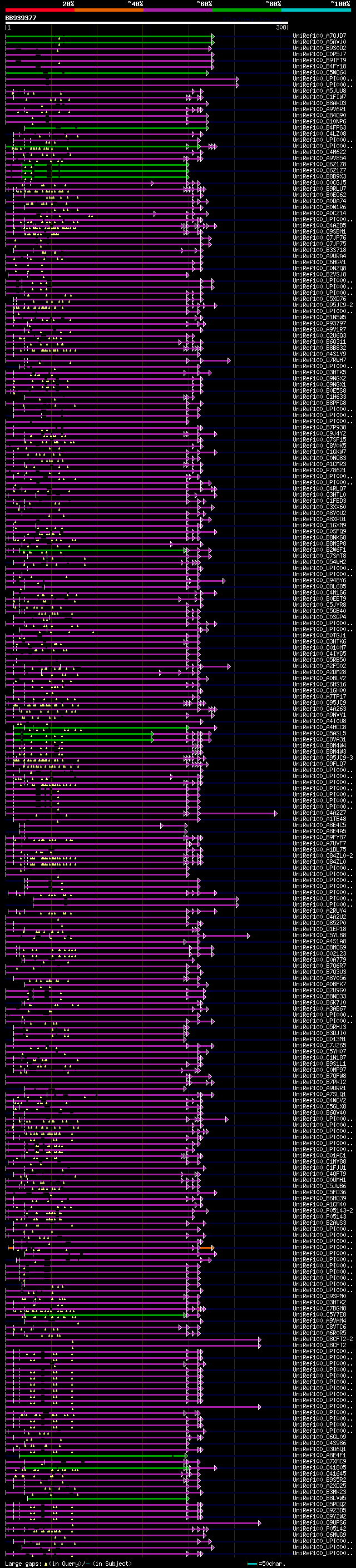Open hit UniRef100_A7QJD7
Screen dimensions: 356x1568
319,36
